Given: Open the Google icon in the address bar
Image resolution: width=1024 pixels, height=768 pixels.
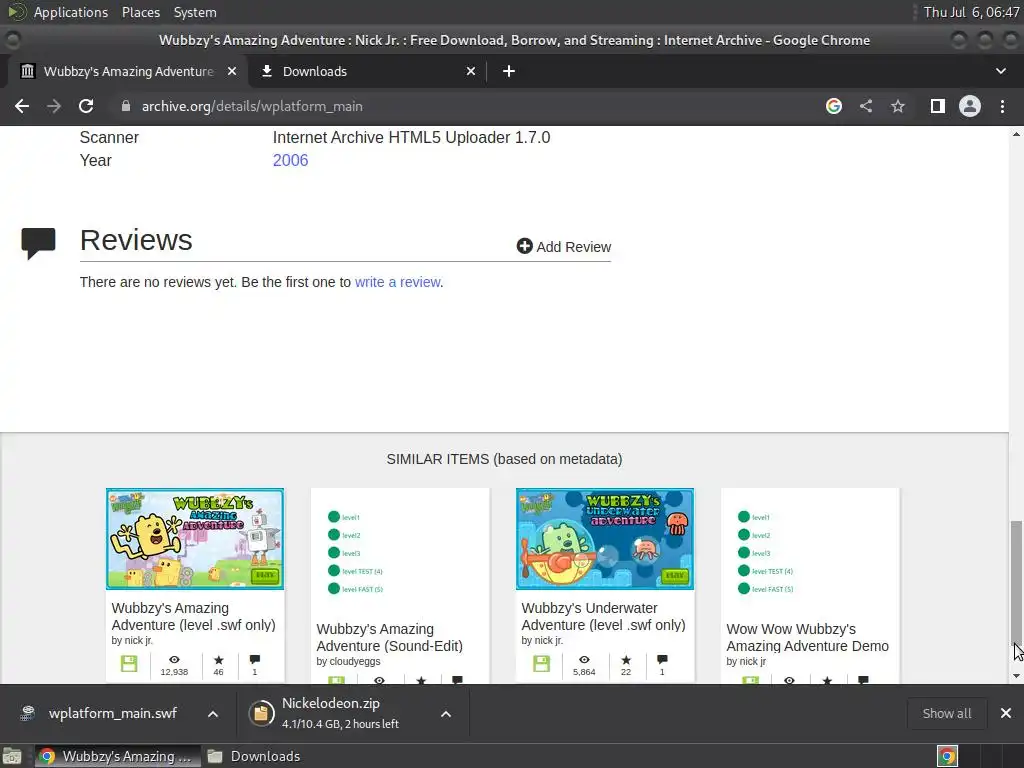Looking at the screenshot, I should click(833, 106).
